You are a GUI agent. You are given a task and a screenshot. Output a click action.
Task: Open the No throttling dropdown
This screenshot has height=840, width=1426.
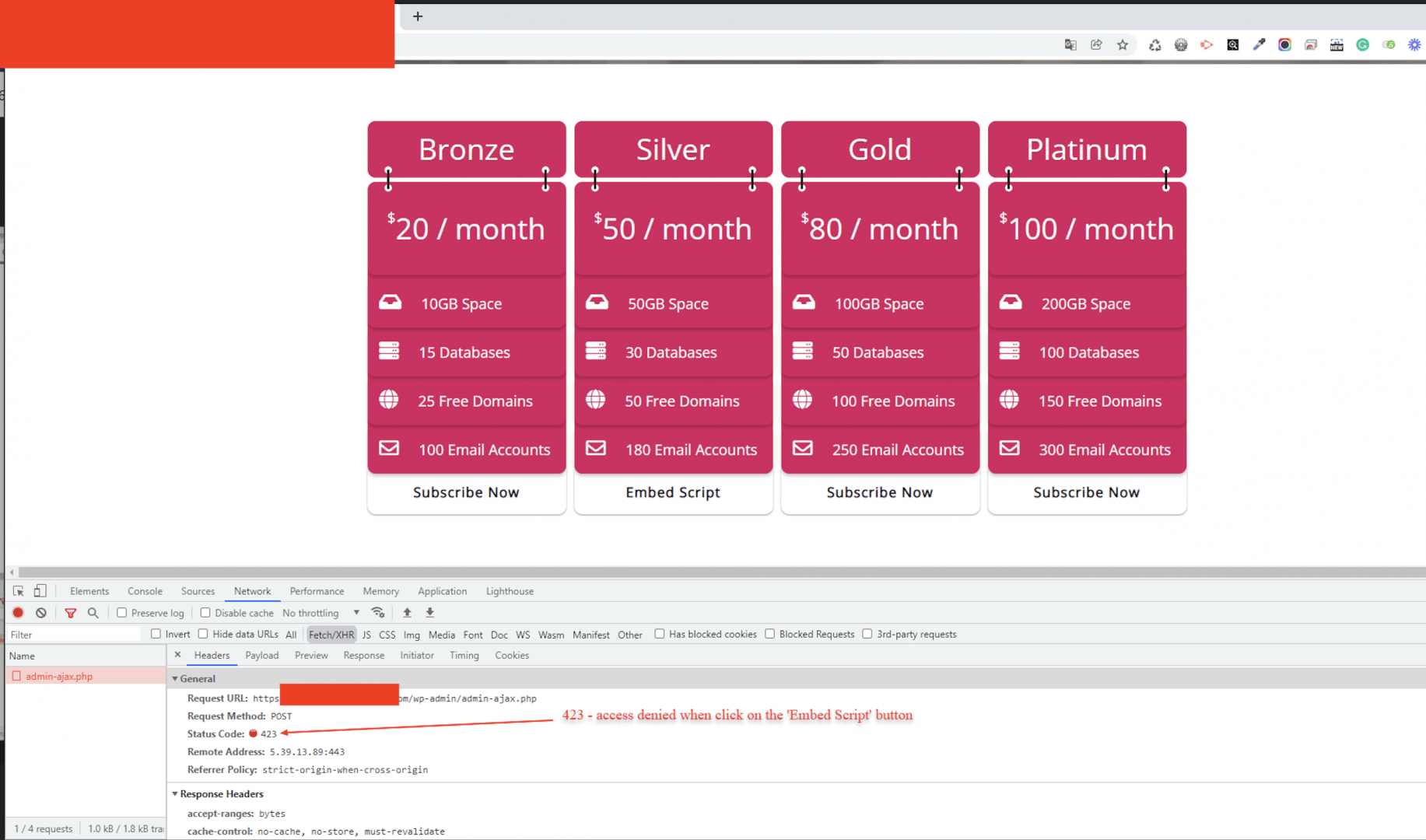[x=321, y=613]
